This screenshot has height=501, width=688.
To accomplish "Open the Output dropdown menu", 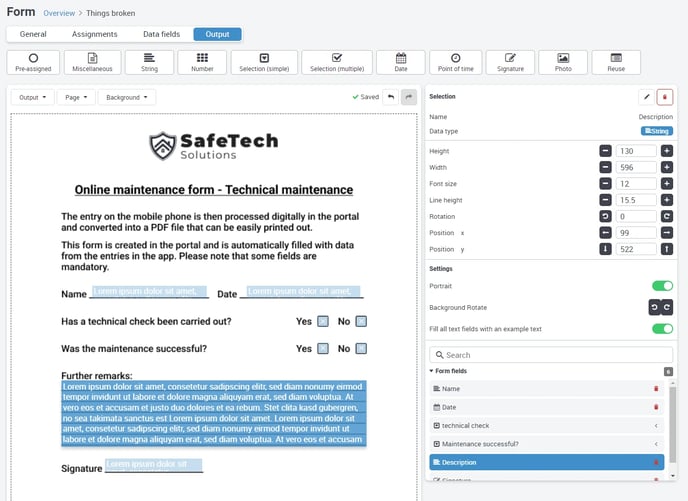I will point(32,97).
